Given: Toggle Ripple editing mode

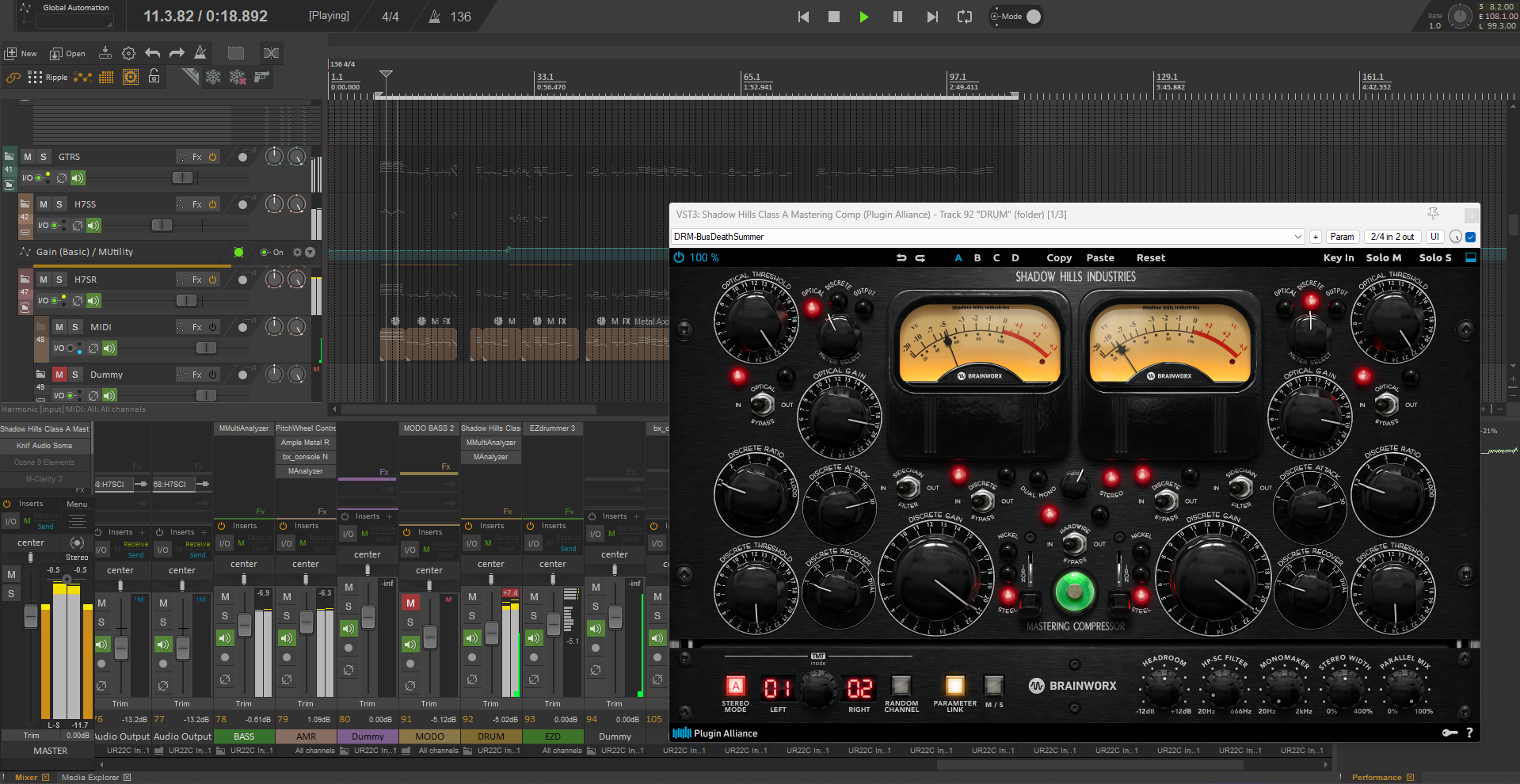Looking at the screenshot, I should pyautogui.click(x=48, y=77).
